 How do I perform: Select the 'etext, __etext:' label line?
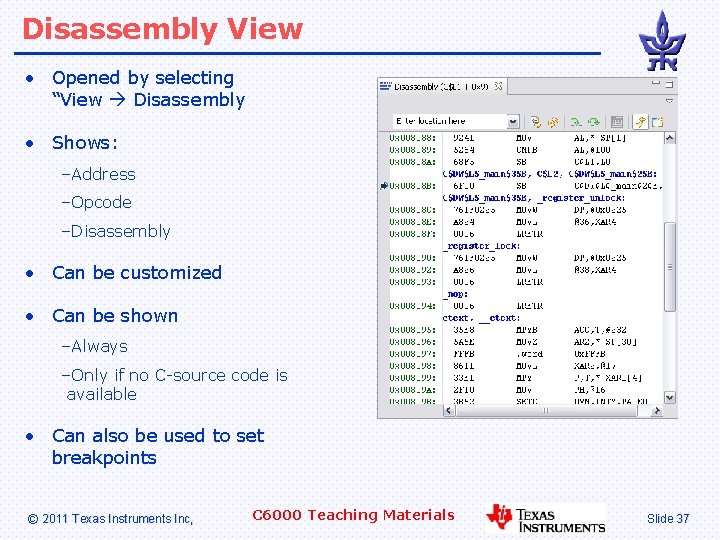(481, 318)
